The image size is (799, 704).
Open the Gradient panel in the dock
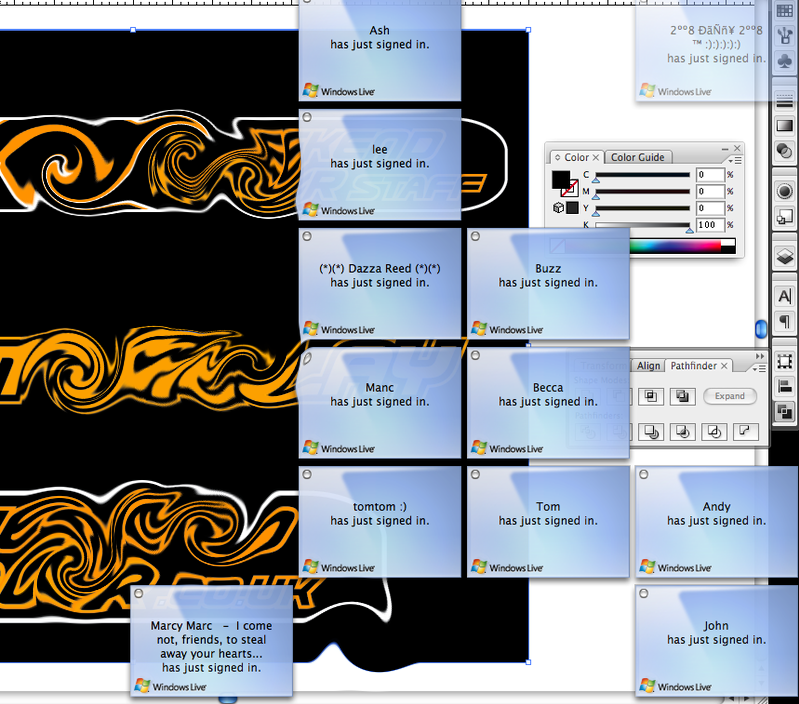pos(785,125)
